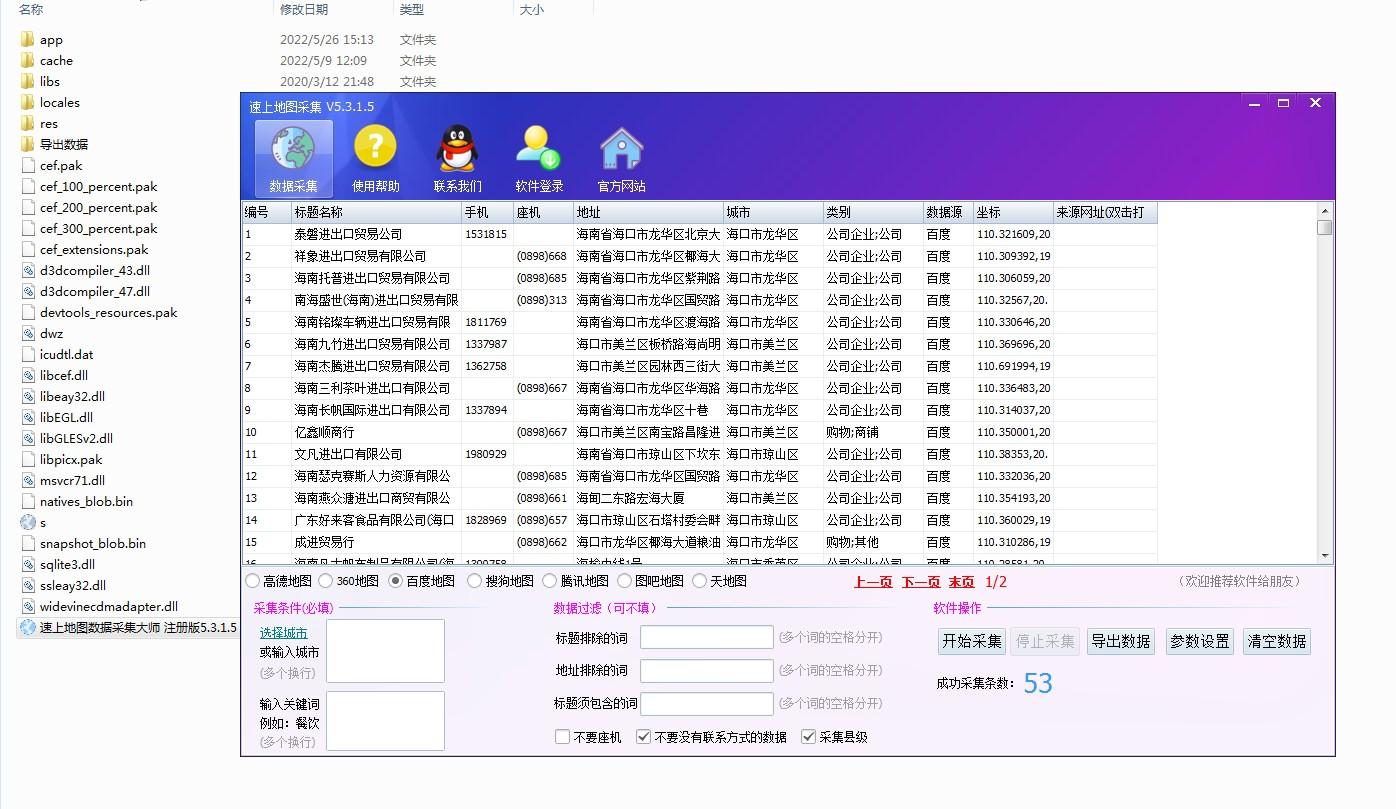Click the 标题名称 table column header
This screenshot has height=809, width=1396.
pyautogui.click(x=376, y=213)
